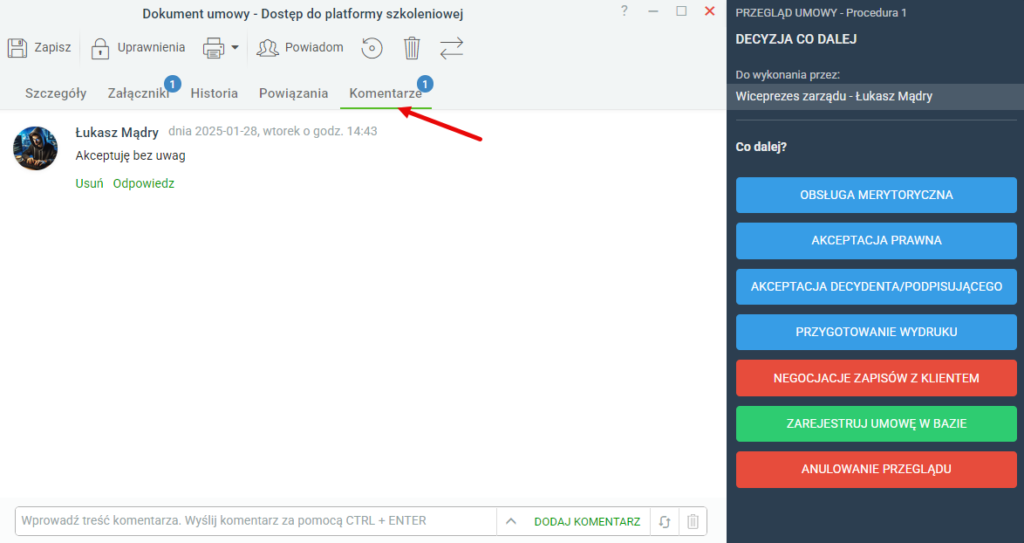The height and width of the screenshot is (543, 1024).
Task: Minimize the document window
Action: coord(653,11)
